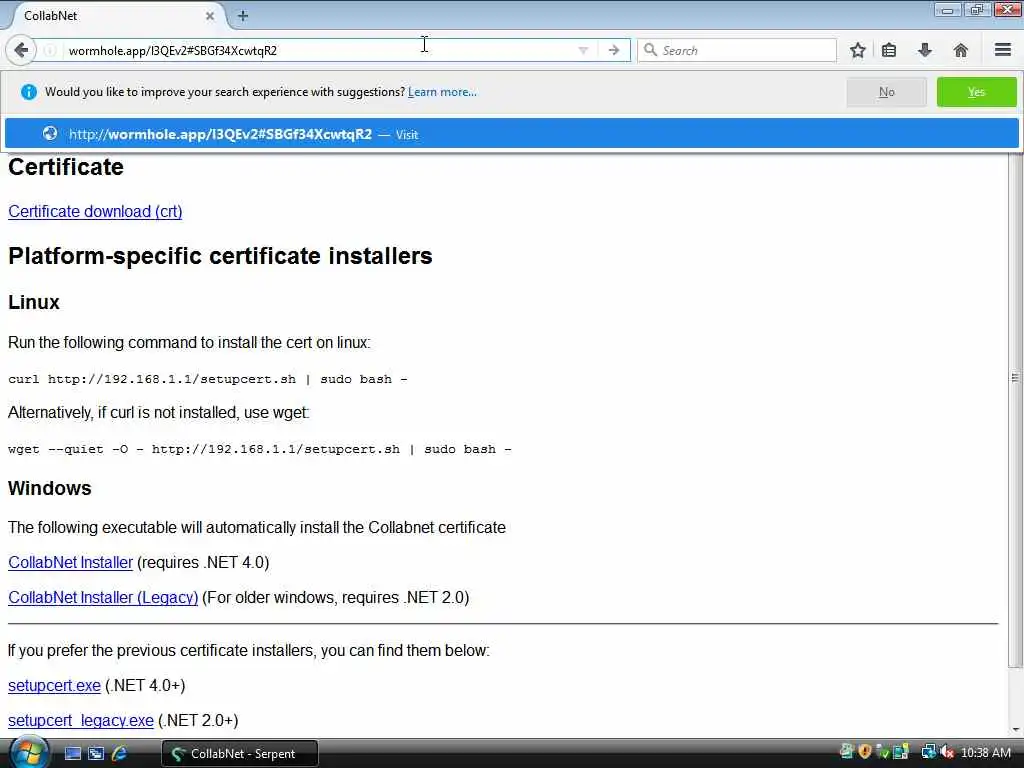Open Certificate download (crt) link
Screen dimensions: 1024x768
pos(95,212)
